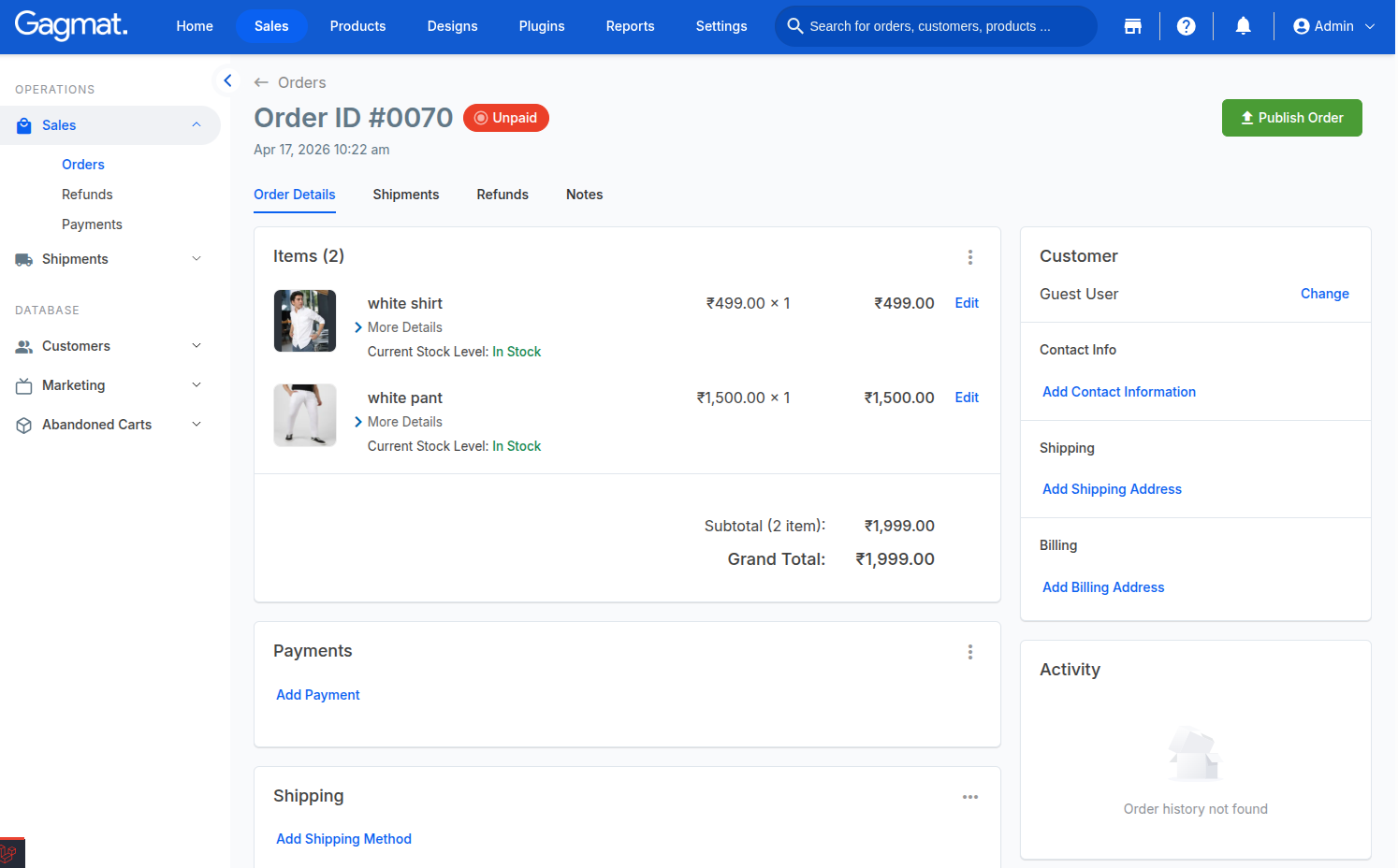Edit the white pant item

point(967,398)
